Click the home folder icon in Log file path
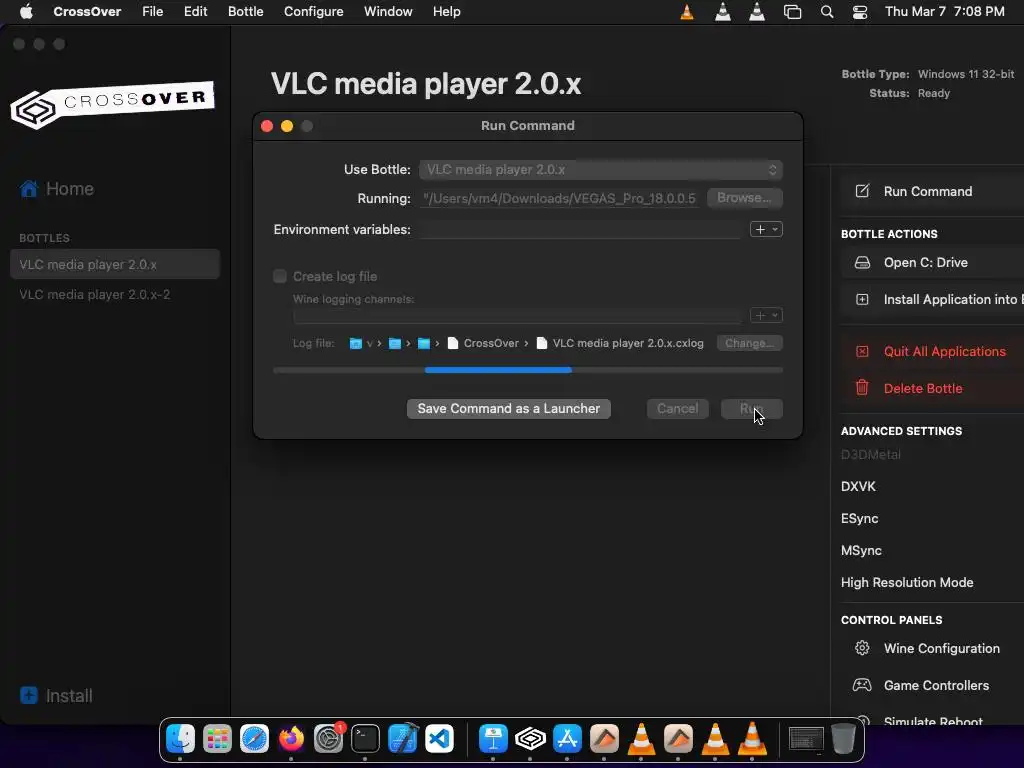This screenshot has height=768, width=1024. [x=356, y=344]
